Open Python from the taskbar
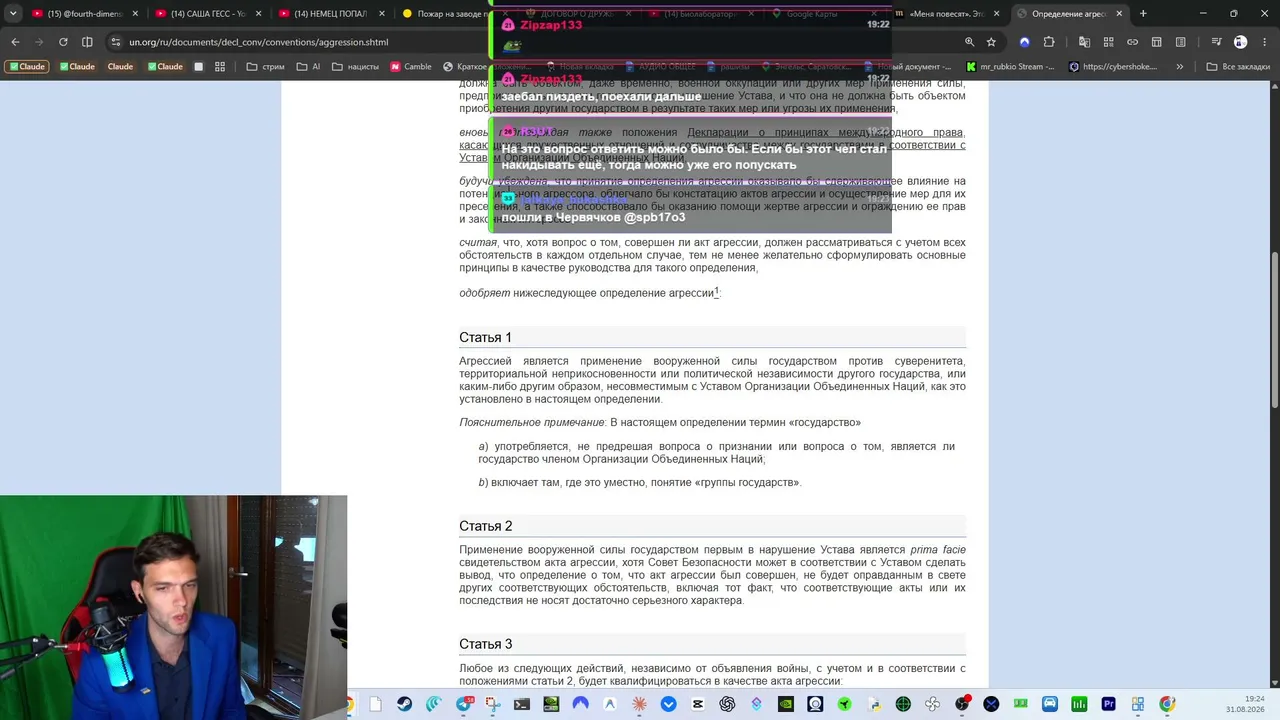Viewport: 1280px width, 720px height. pyautogui.click(x=874, y=704)
